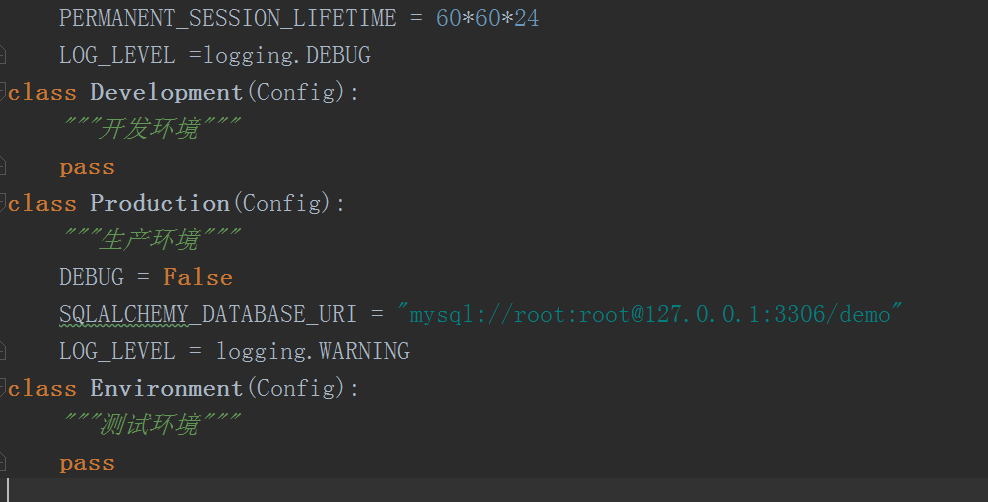Click the Environment class name
Viewport: 988px width, 502px height.
[x=166, y=388]
